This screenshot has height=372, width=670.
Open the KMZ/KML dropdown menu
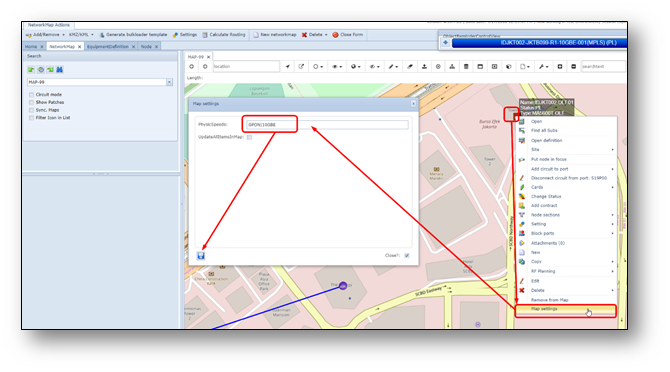point(81,35)
